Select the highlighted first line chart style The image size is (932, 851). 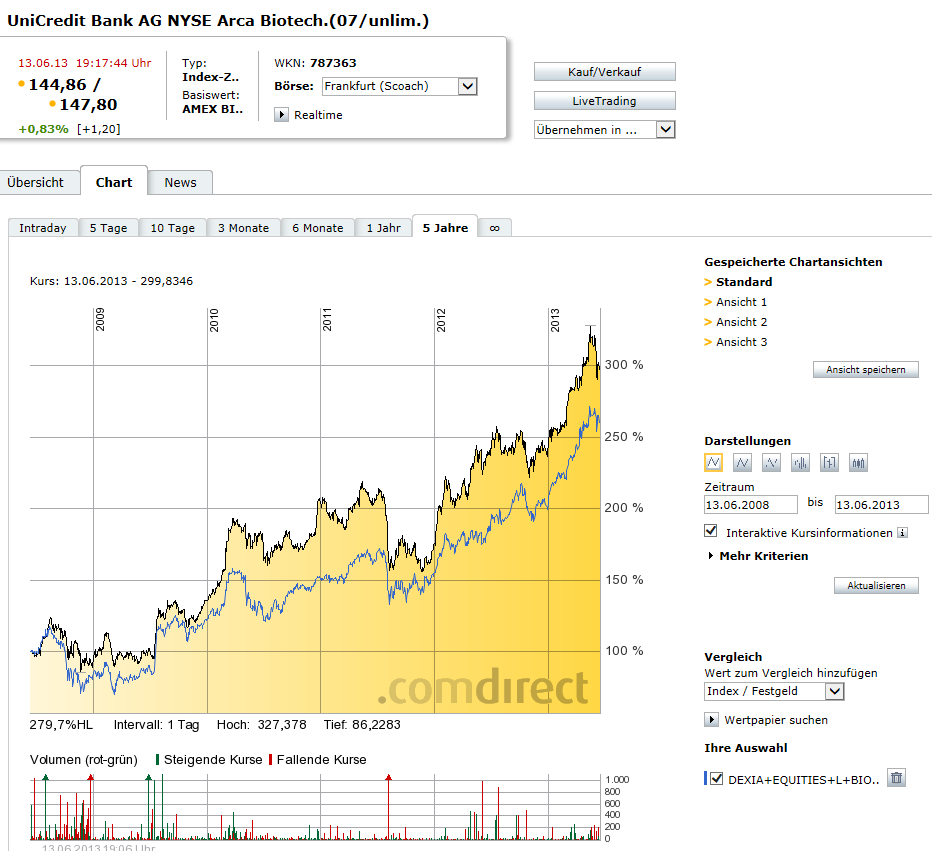pos(713,462)
